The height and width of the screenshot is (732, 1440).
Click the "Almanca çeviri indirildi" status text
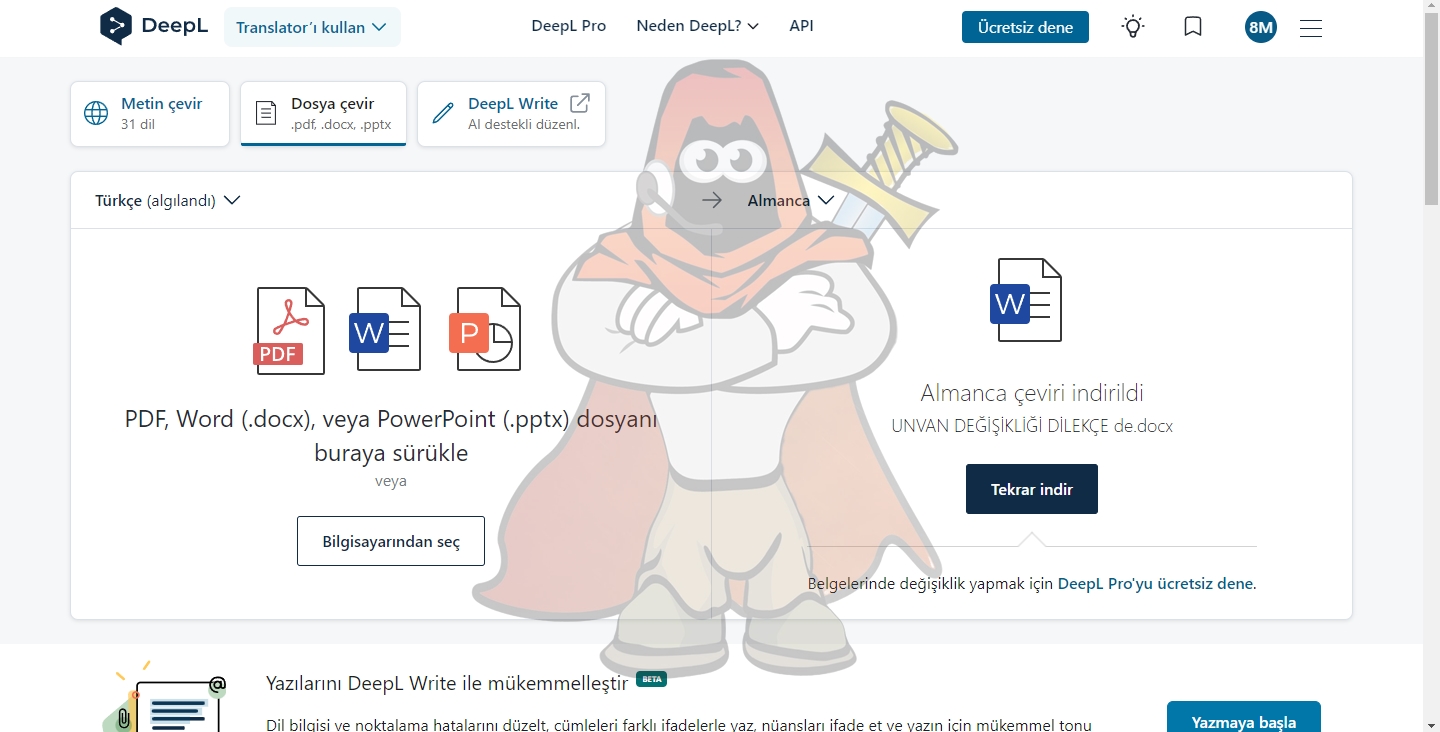1032,393
